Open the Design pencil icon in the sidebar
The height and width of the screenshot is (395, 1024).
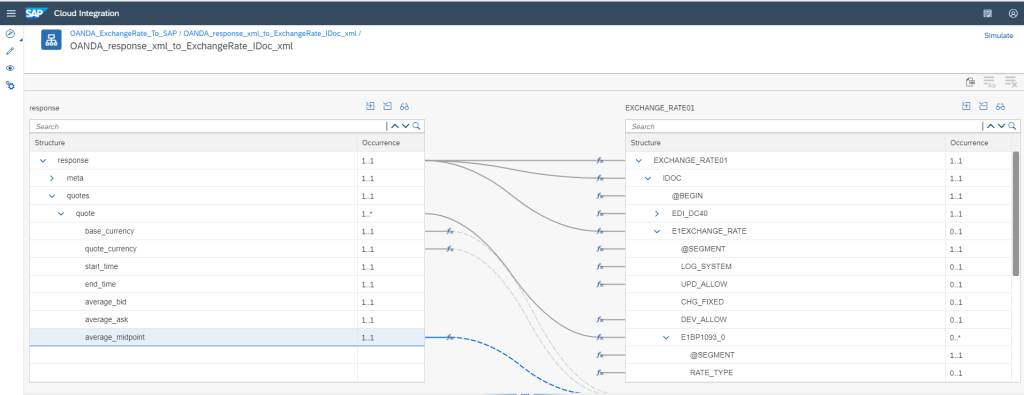coord(10,51)
